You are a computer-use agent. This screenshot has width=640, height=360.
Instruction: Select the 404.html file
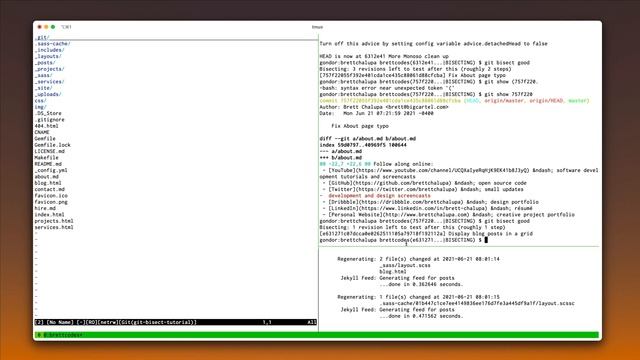click(x=47, y=126)
